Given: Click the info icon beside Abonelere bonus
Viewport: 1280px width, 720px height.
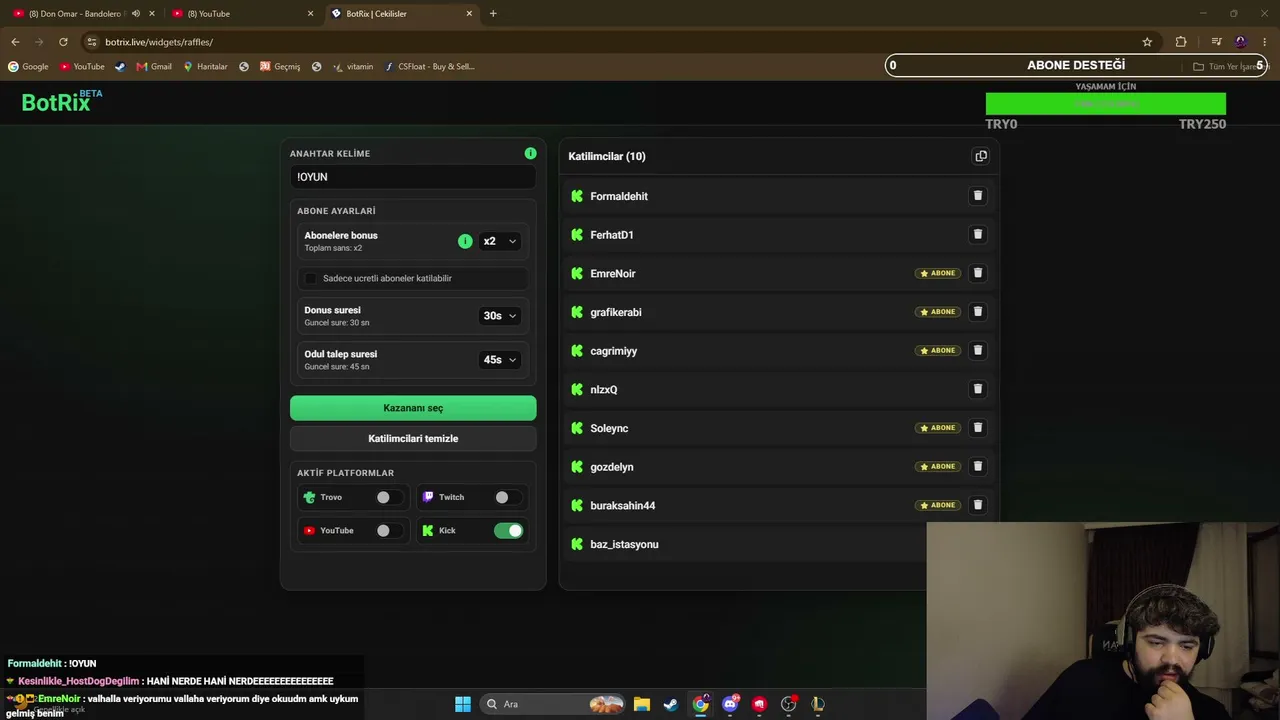Looking at the screenshot, I should [465, 241].
